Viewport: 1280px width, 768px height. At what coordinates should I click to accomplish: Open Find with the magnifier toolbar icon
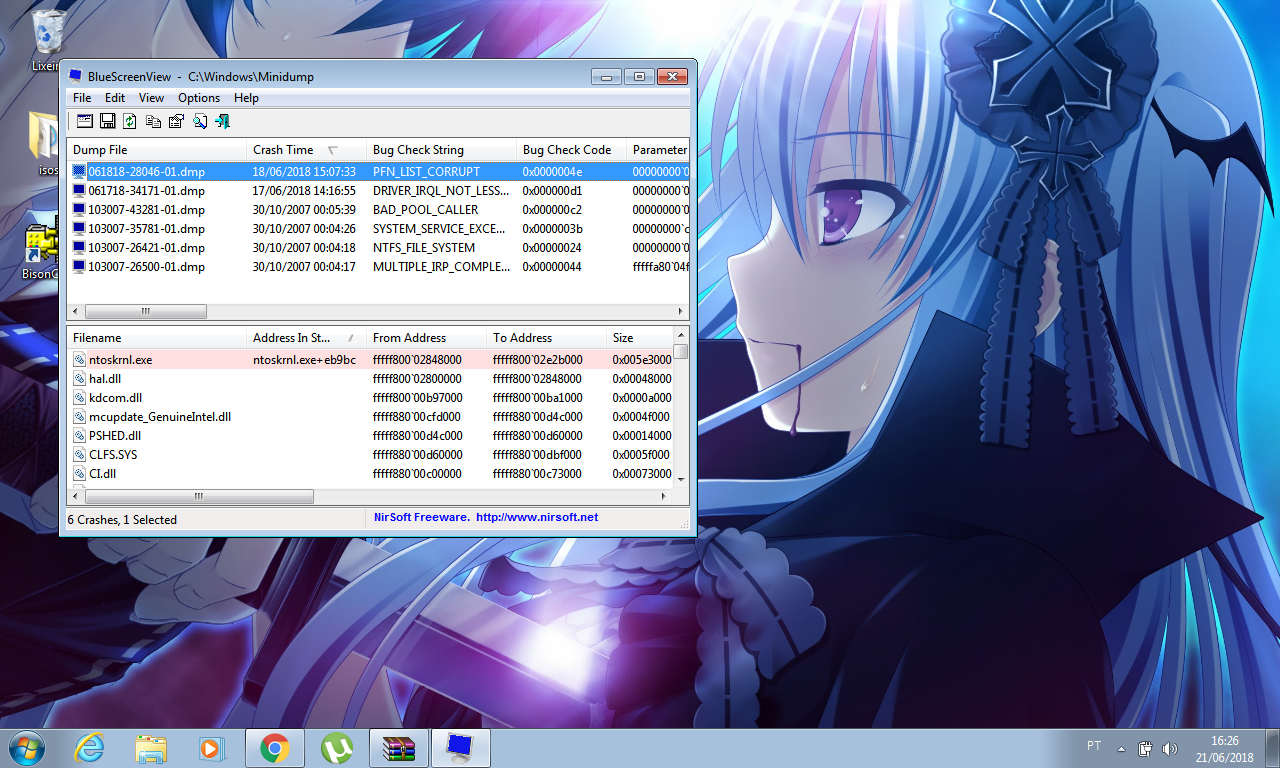199,121
